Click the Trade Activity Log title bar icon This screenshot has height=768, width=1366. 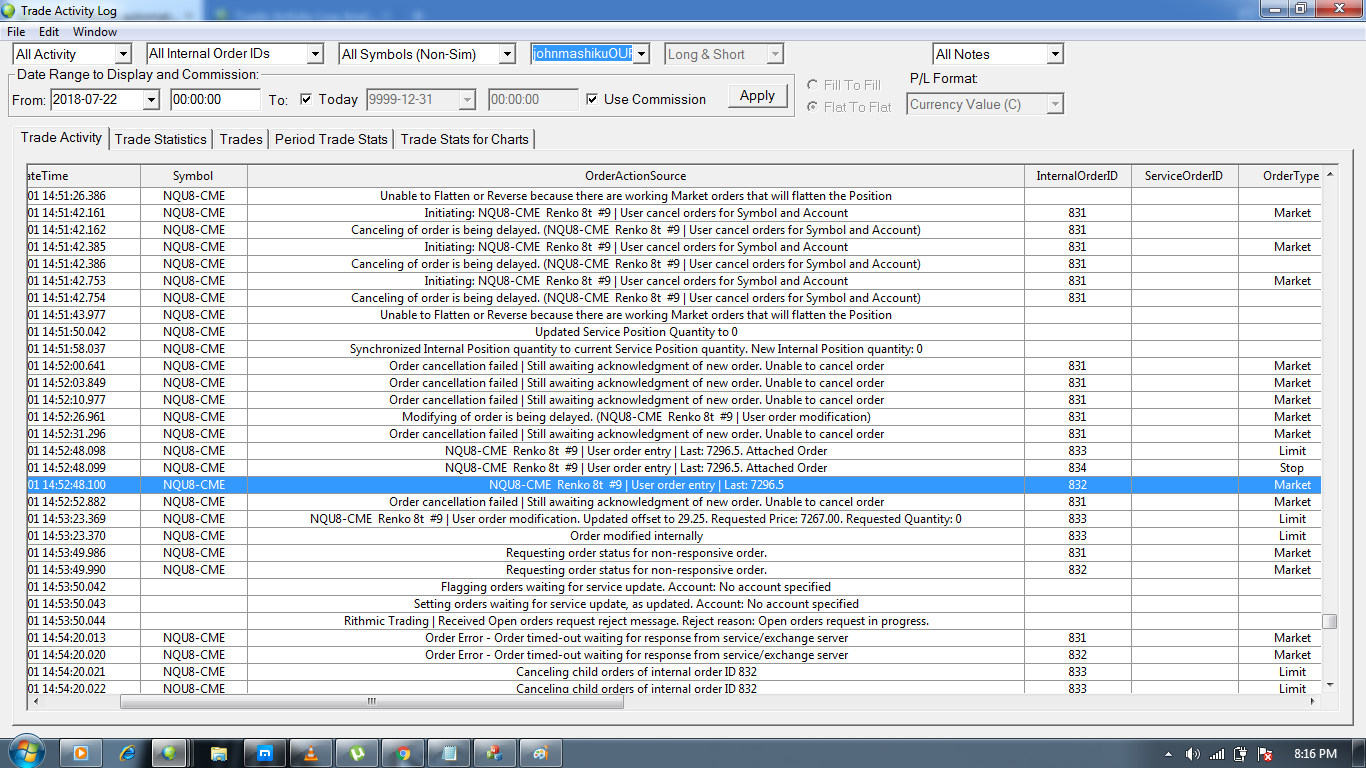[9, 11]
